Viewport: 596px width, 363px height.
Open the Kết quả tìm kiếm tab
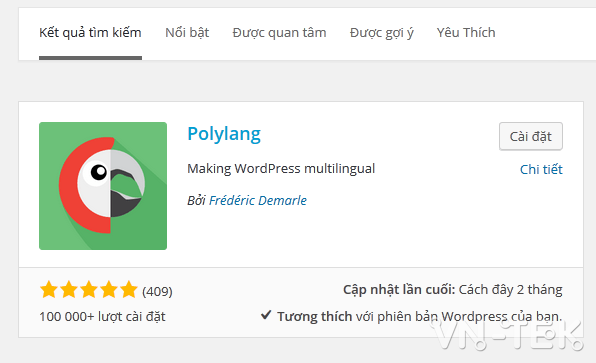[x=90, y=33]
